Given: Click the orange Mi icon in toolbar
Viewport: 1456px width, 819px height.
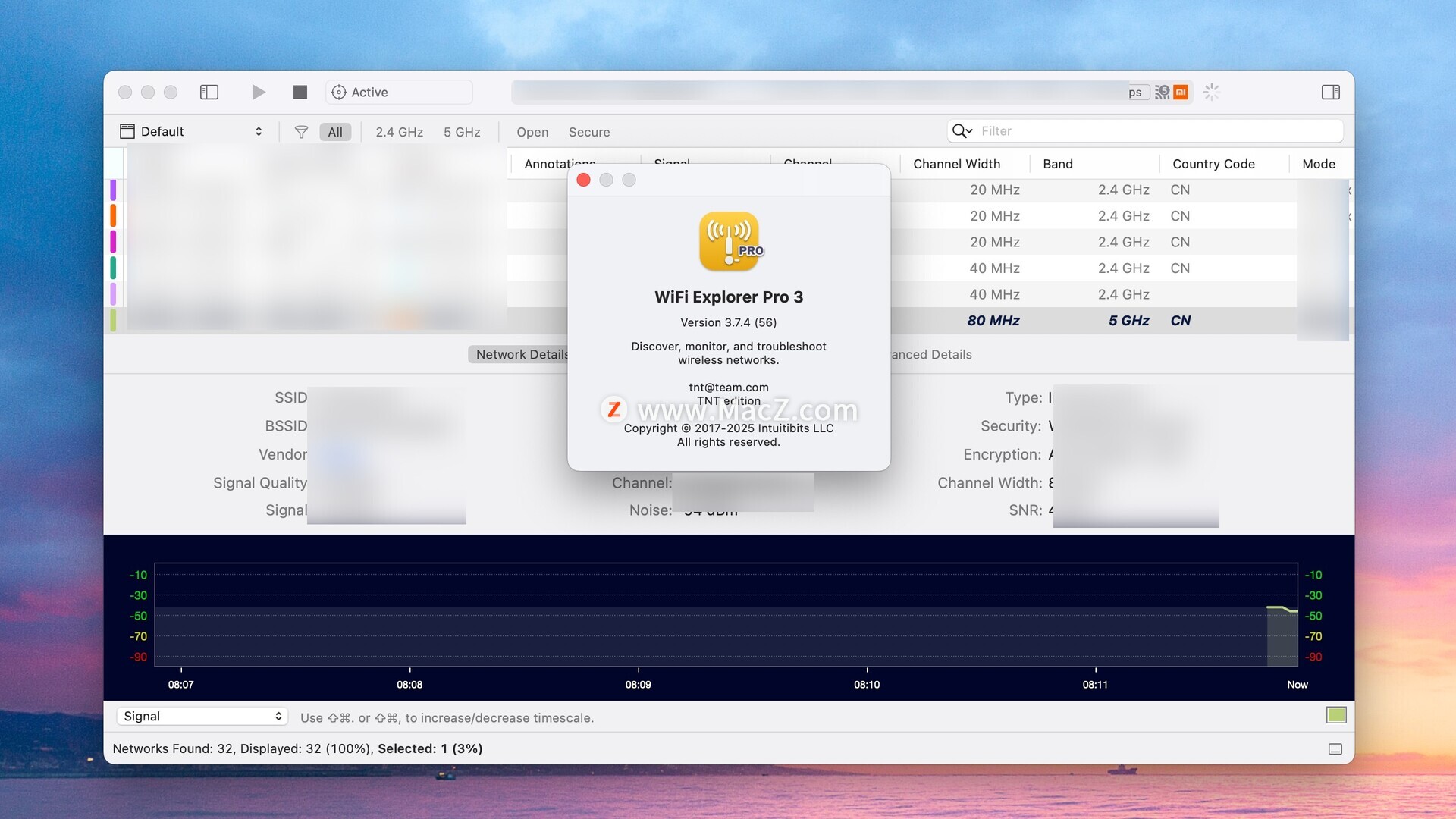Looking at the screenshot, I should point(1181,92).
